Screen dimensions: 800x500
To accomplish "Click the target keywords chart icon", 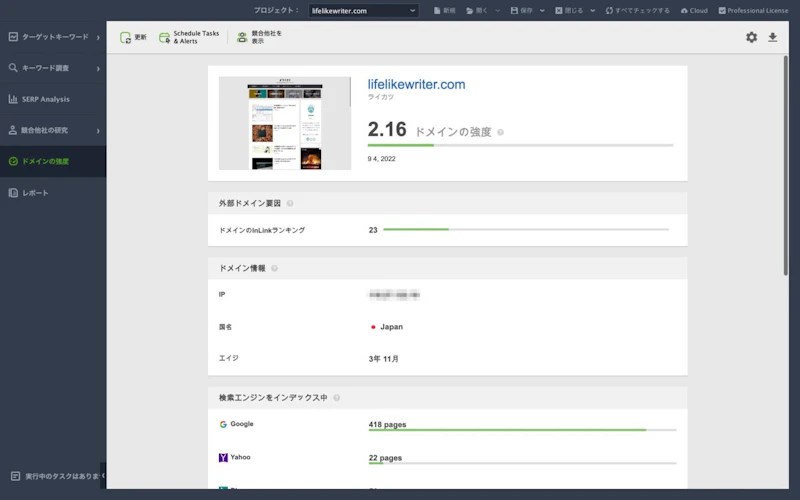I will click(13, 37).
